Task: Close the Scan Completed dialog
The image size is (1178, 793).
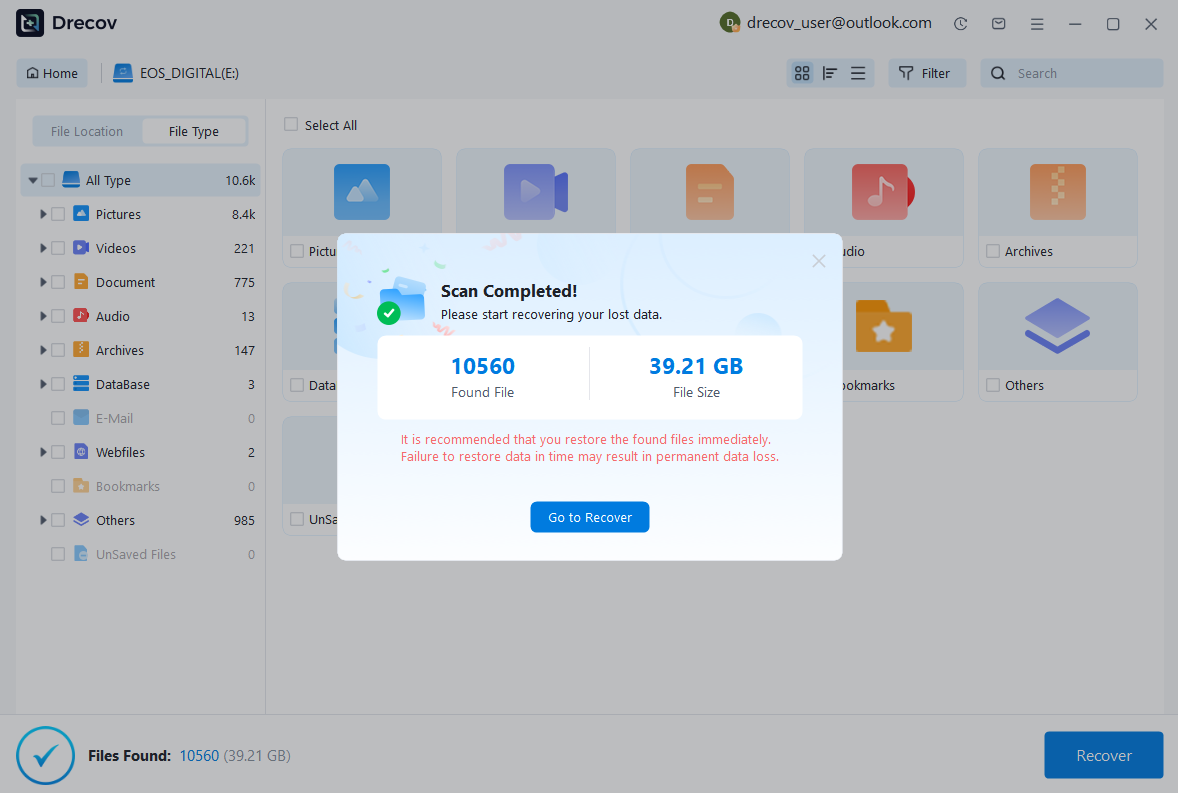Action: [818, 261]
